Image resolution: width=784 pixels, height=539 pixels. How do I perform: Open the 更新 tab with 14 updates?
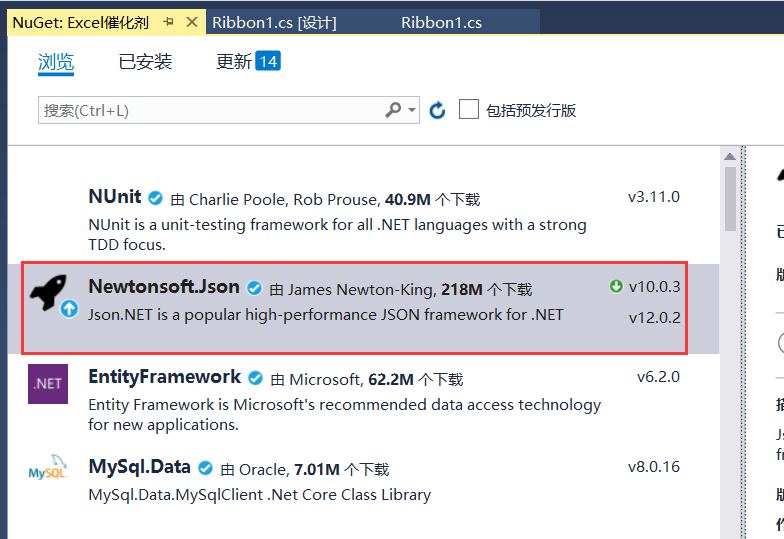(x=248, y=62)
